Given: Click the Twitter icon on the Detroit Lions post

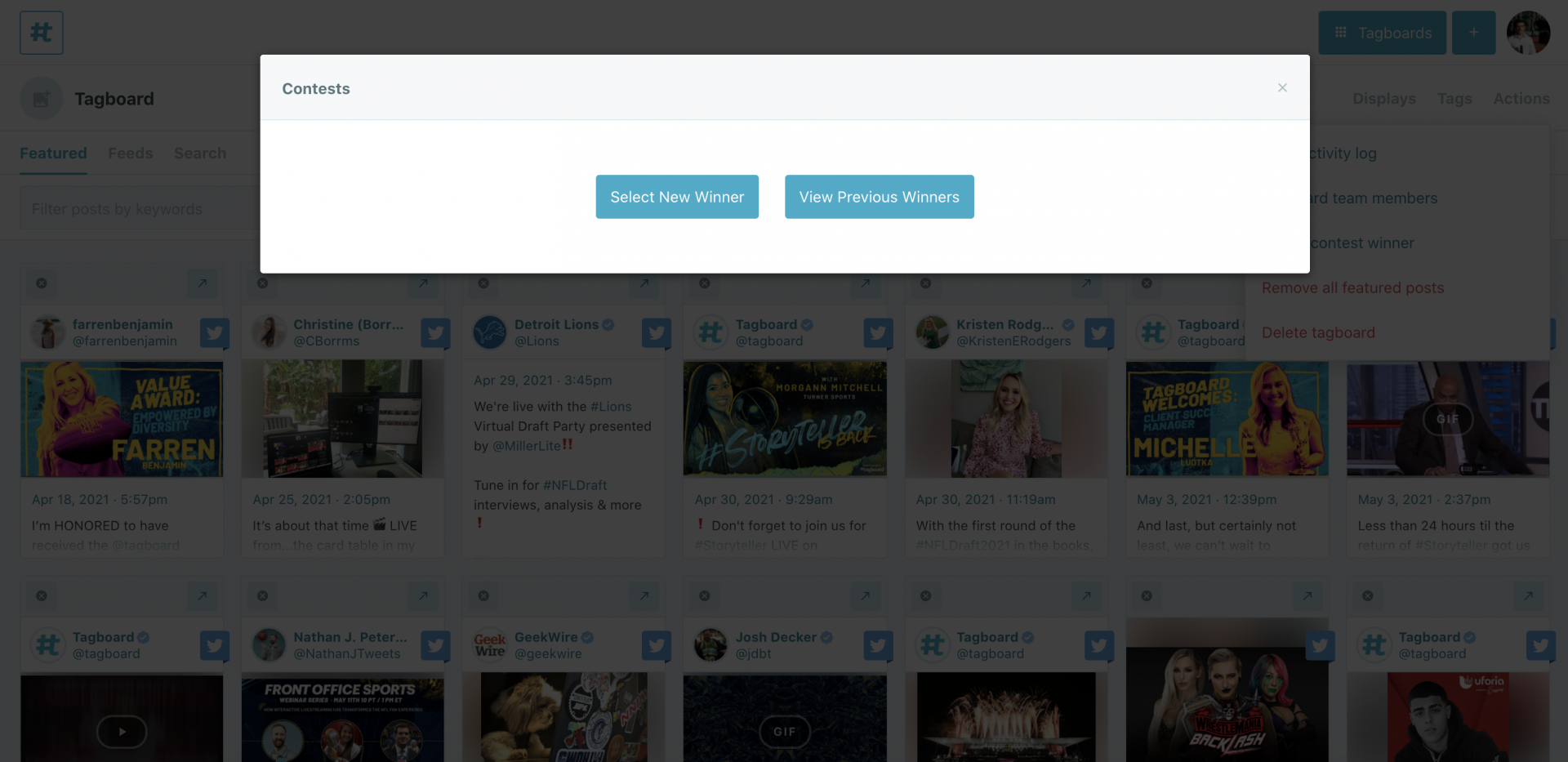Looking at the screenshot, I should 656,332.
